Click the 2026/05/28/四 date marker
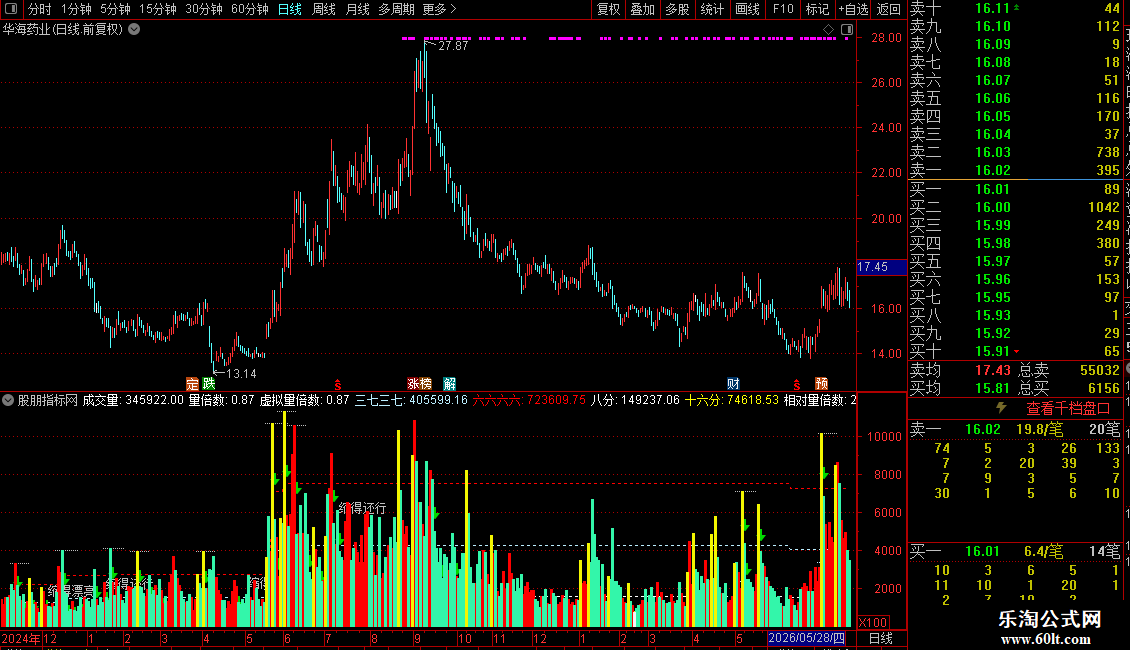 coord(806,638)
